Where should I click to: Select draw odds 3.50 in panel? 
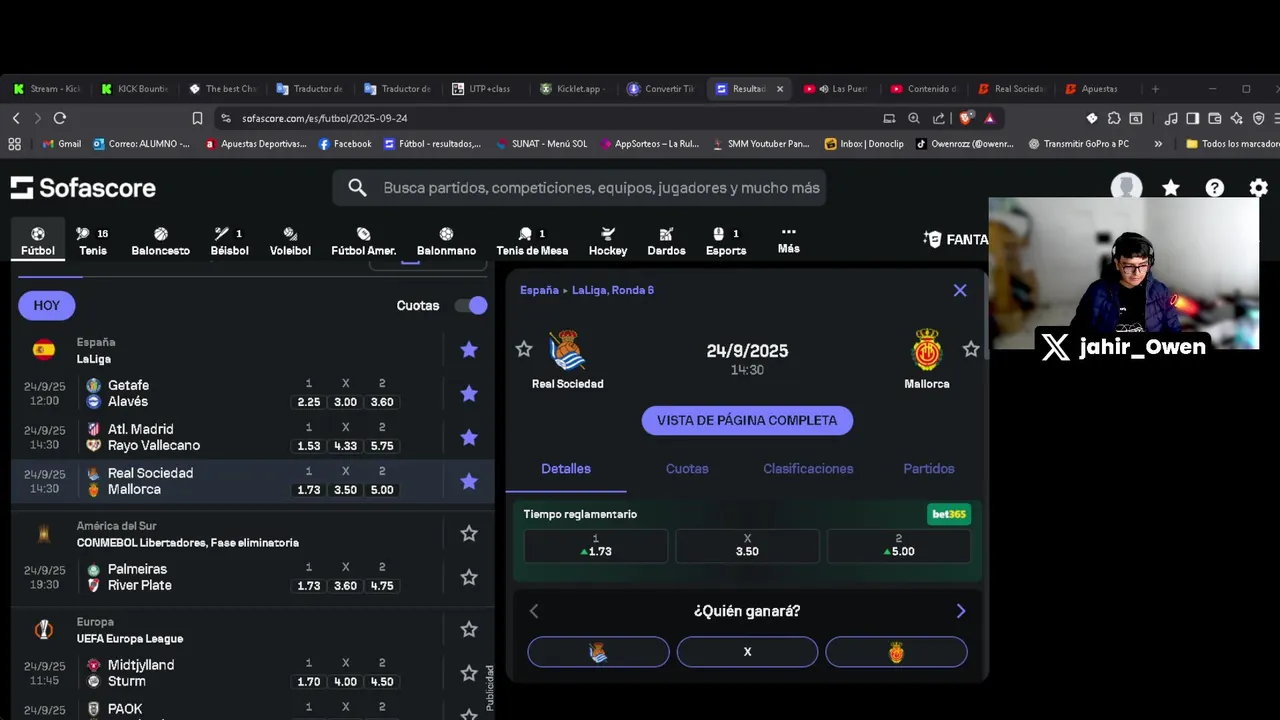747,546
